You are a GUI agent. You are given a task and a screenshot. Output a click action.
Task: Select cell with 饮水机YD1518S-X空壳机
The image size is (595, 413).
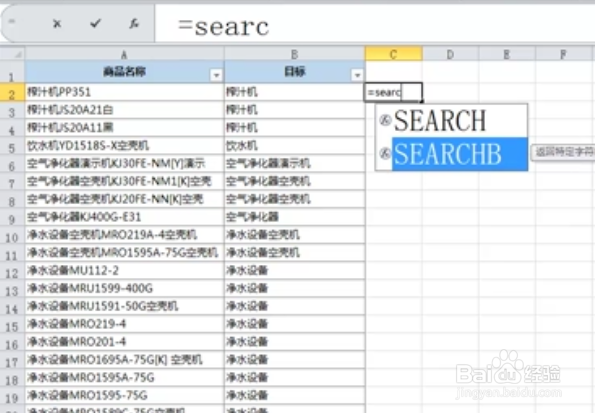pos(124,145)
